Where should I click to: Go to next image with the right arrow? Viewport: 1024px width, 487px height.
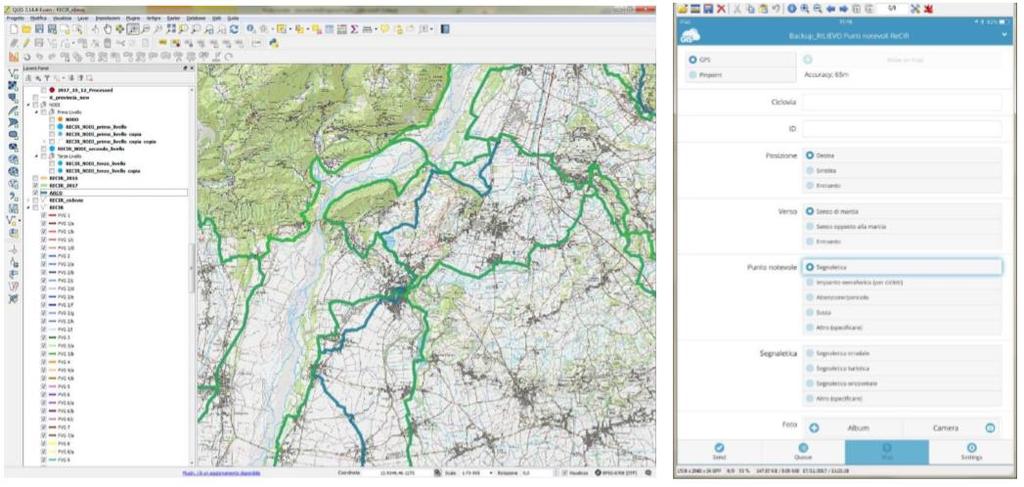844,8
